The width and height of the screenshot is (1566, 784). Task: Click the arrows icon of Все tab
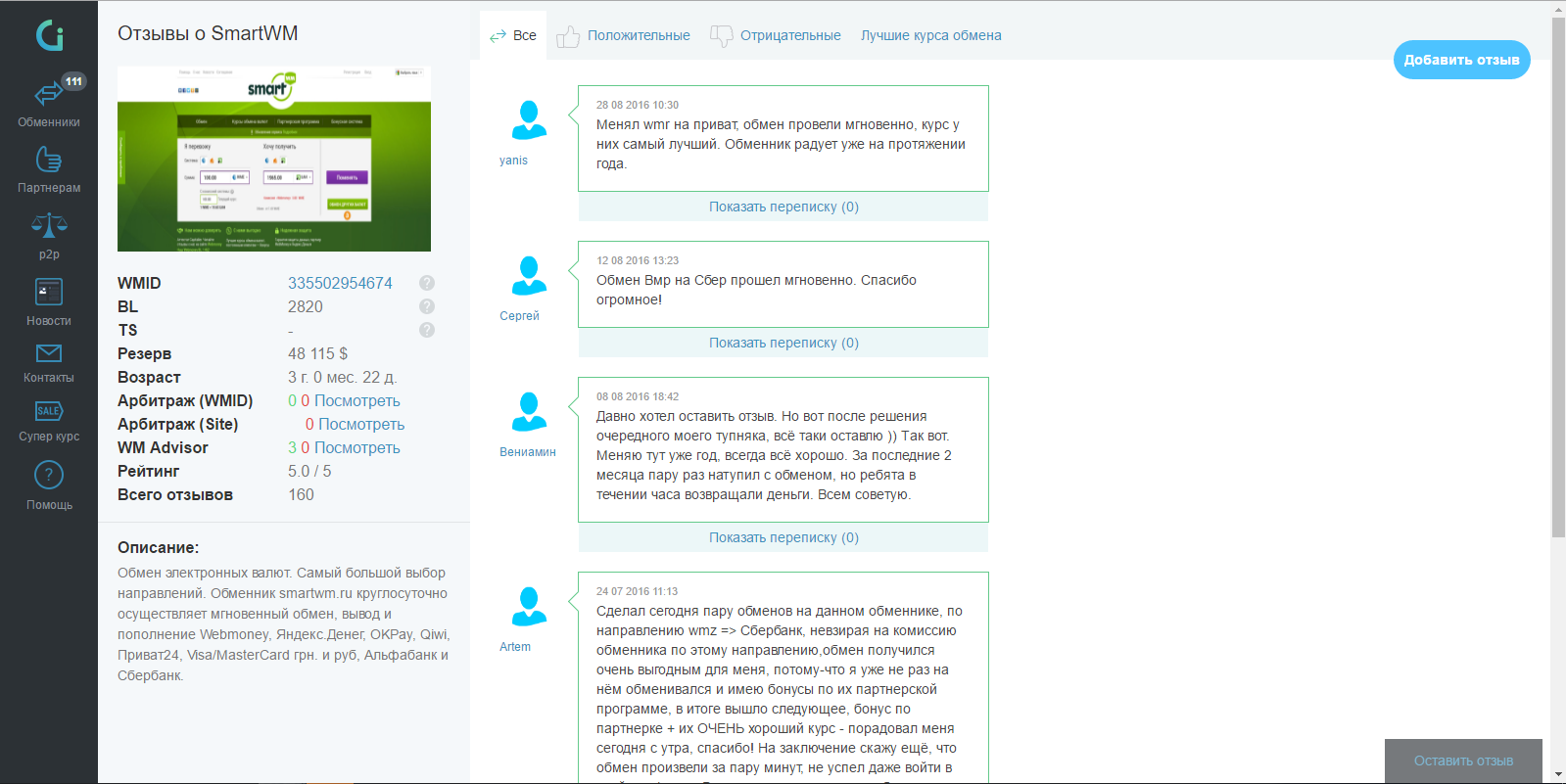tap(498, 36)
